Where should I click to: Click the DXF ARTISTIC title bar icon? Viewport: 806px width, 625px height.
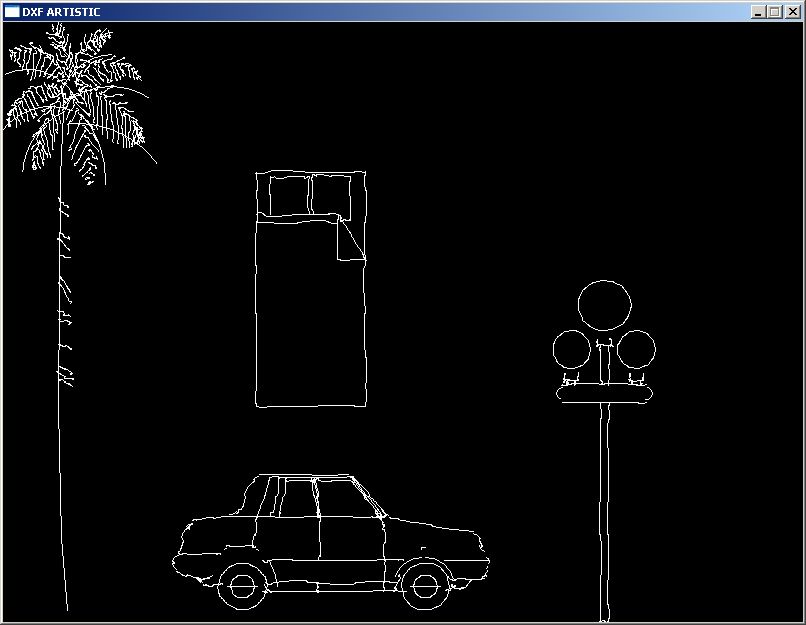[x=12, y=12]
